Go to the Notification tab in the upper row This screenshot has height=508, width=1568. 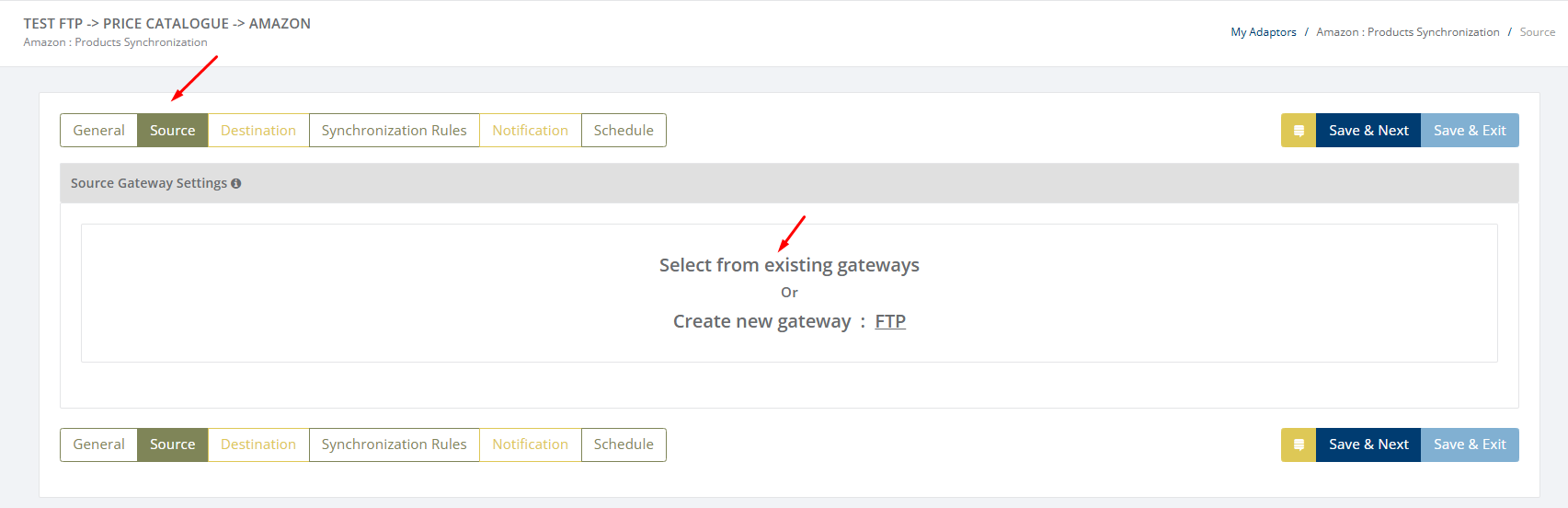click(x=530, y=131)
